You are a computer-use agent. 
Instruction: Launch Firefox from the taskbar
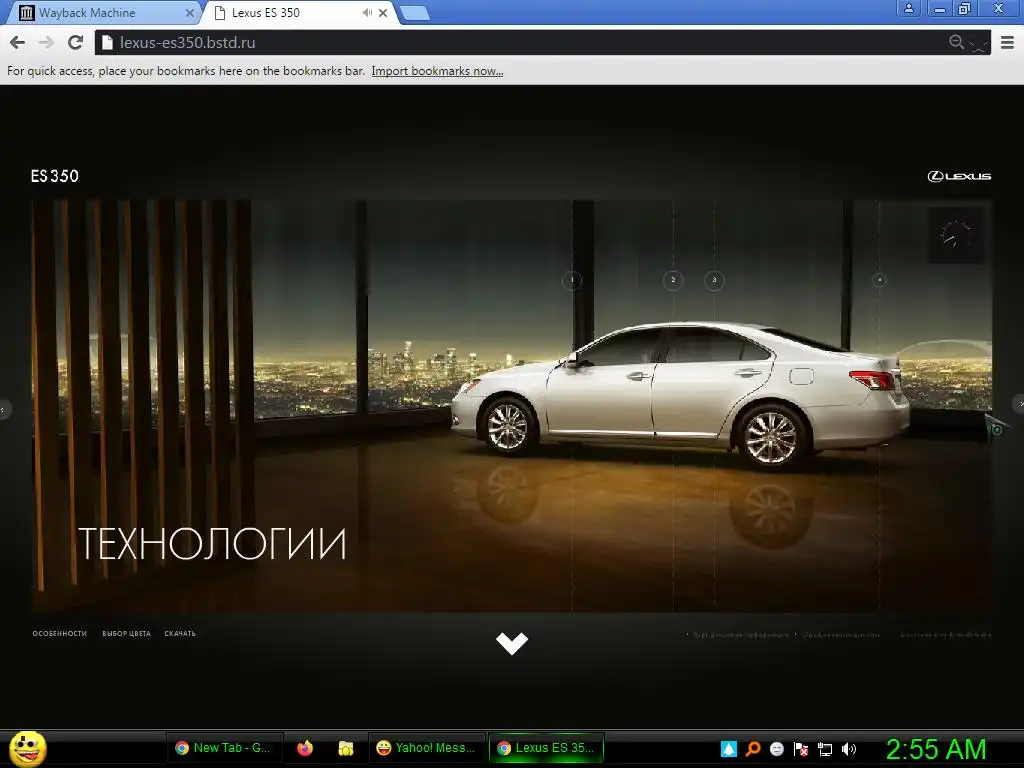305,748
